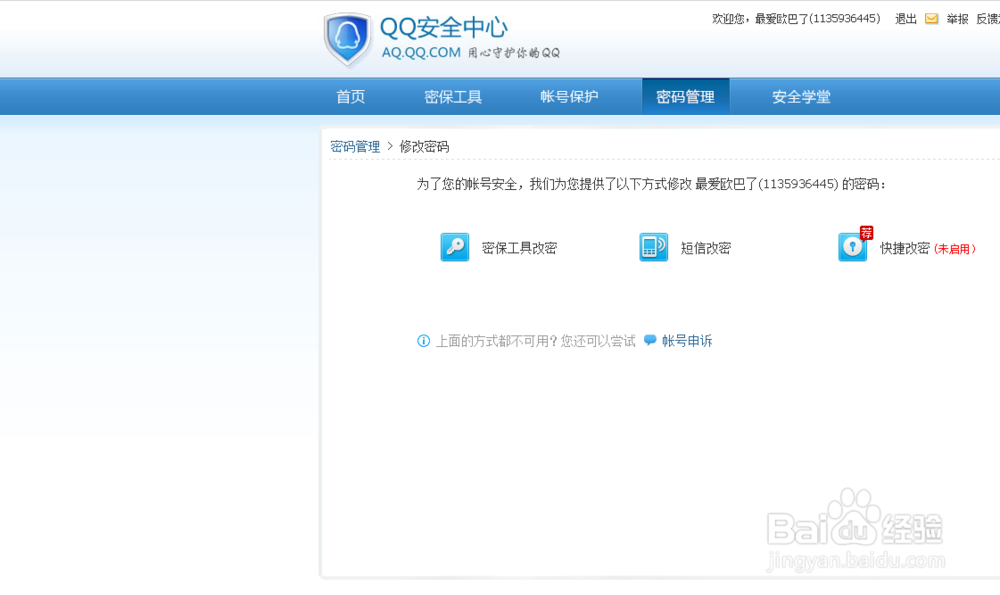
Task: Click the QQ Security Center shield logo
Action: click(x=348, y=40)
